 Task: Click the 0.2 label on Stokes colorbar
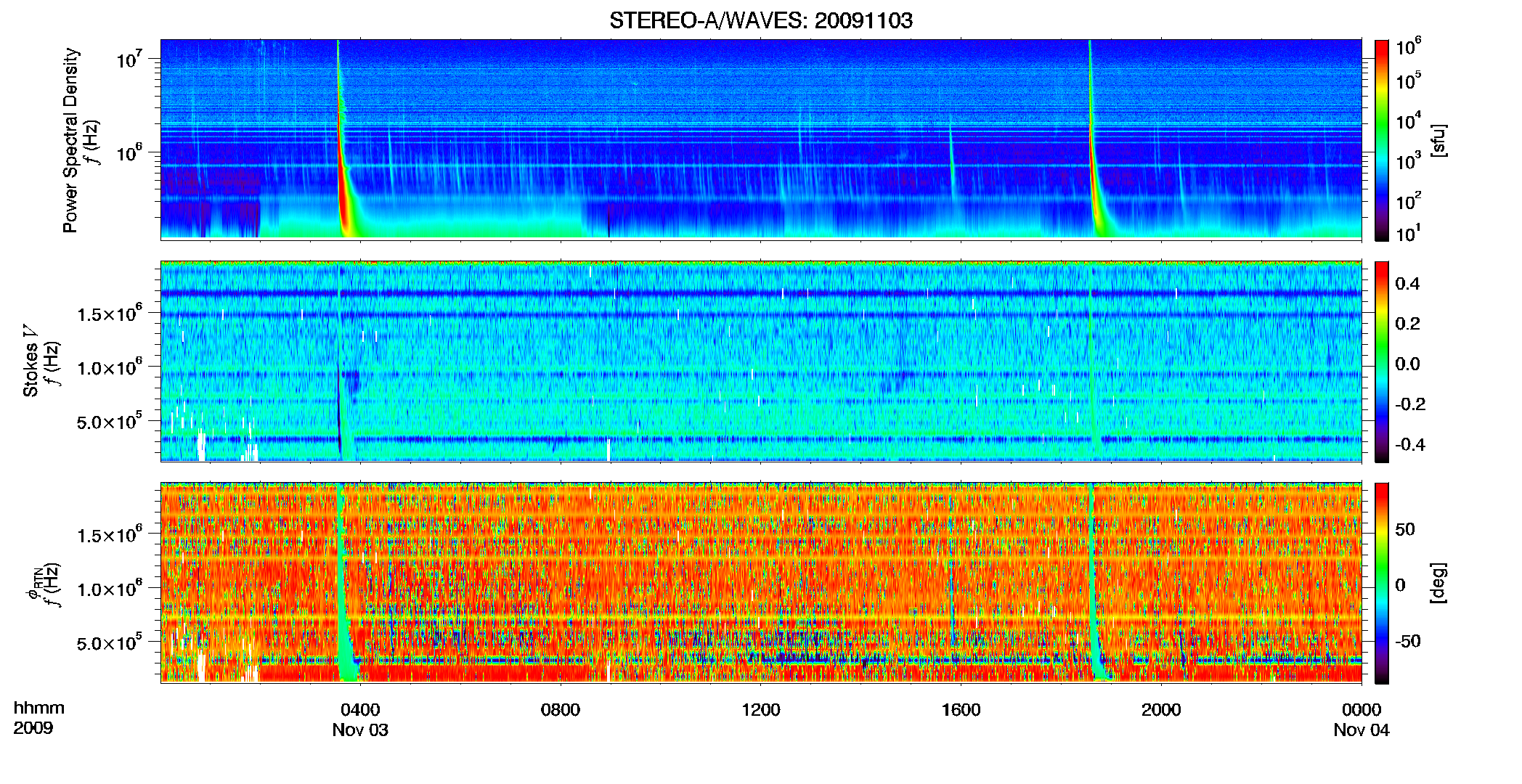1407,324
